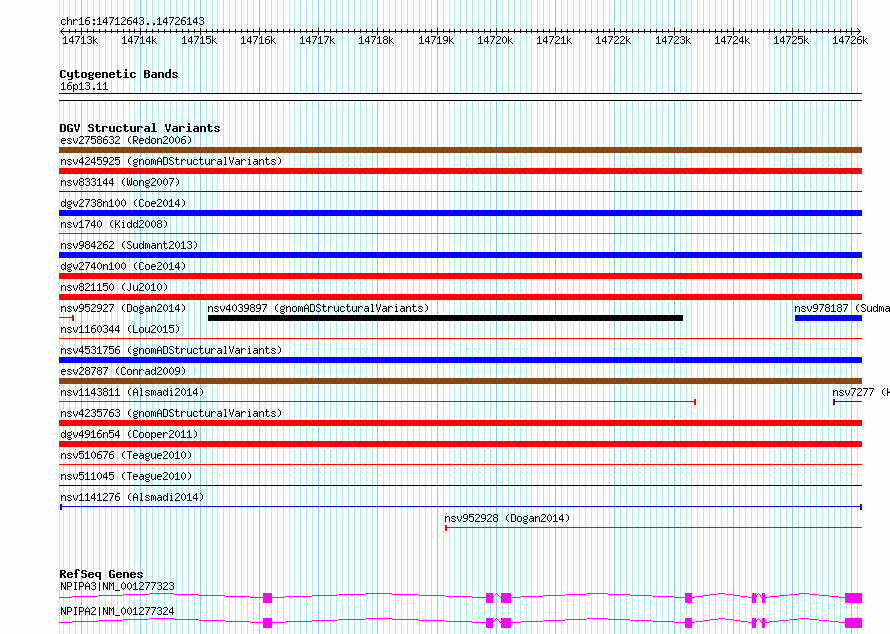Screen dimensions: 890x634
Task: Open nsv952928 (Dogan2014) variant label
Action: click(507, 518)
